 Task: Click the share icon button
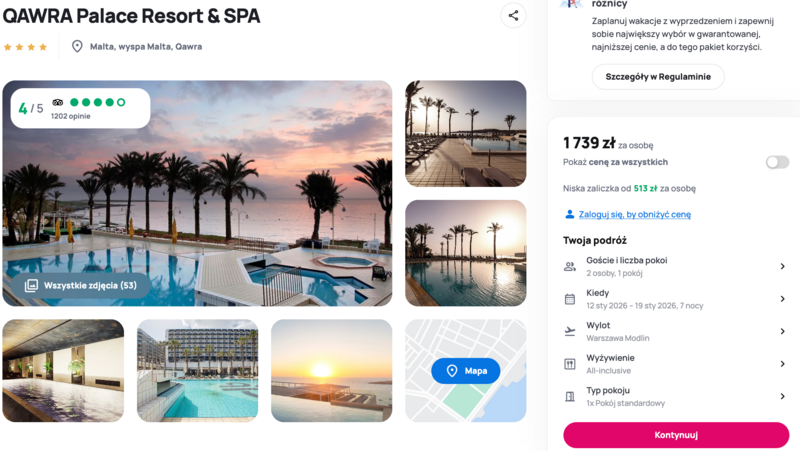click(x=513, y=16)
